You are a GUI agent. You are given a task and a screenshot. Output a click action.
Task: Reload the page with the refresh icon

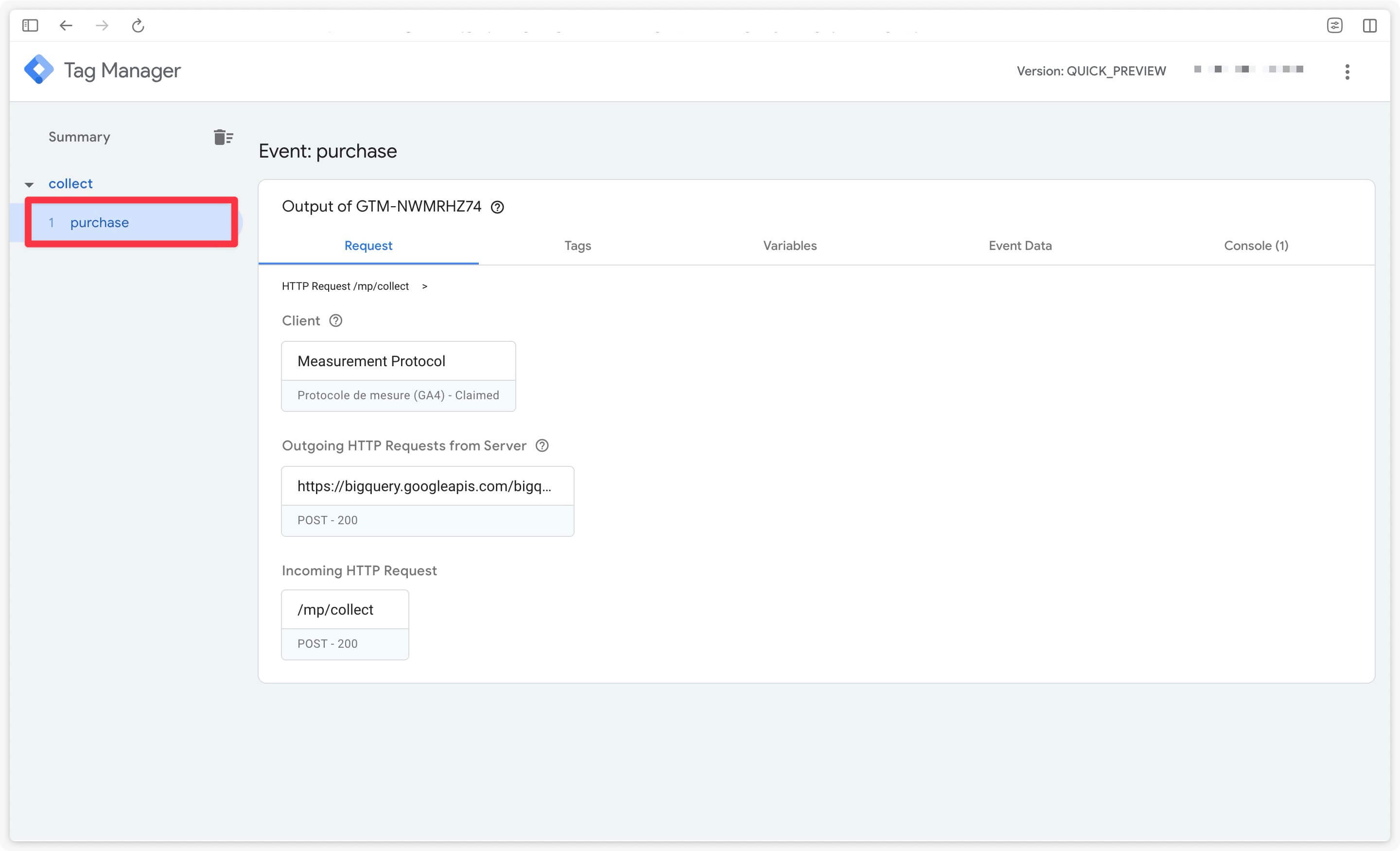pyautogui.click(x=138, y=26)
